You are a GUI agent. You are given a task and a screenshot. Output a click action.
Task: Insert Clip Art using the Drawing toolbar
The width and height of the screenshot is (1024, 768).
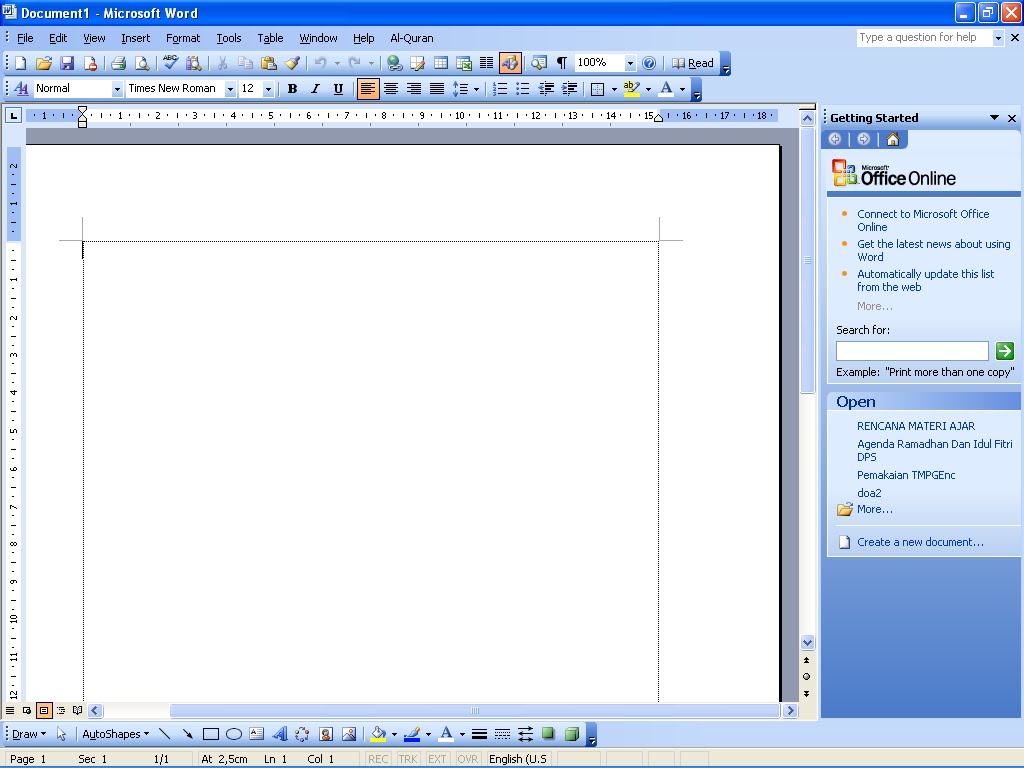coord(324,733)
